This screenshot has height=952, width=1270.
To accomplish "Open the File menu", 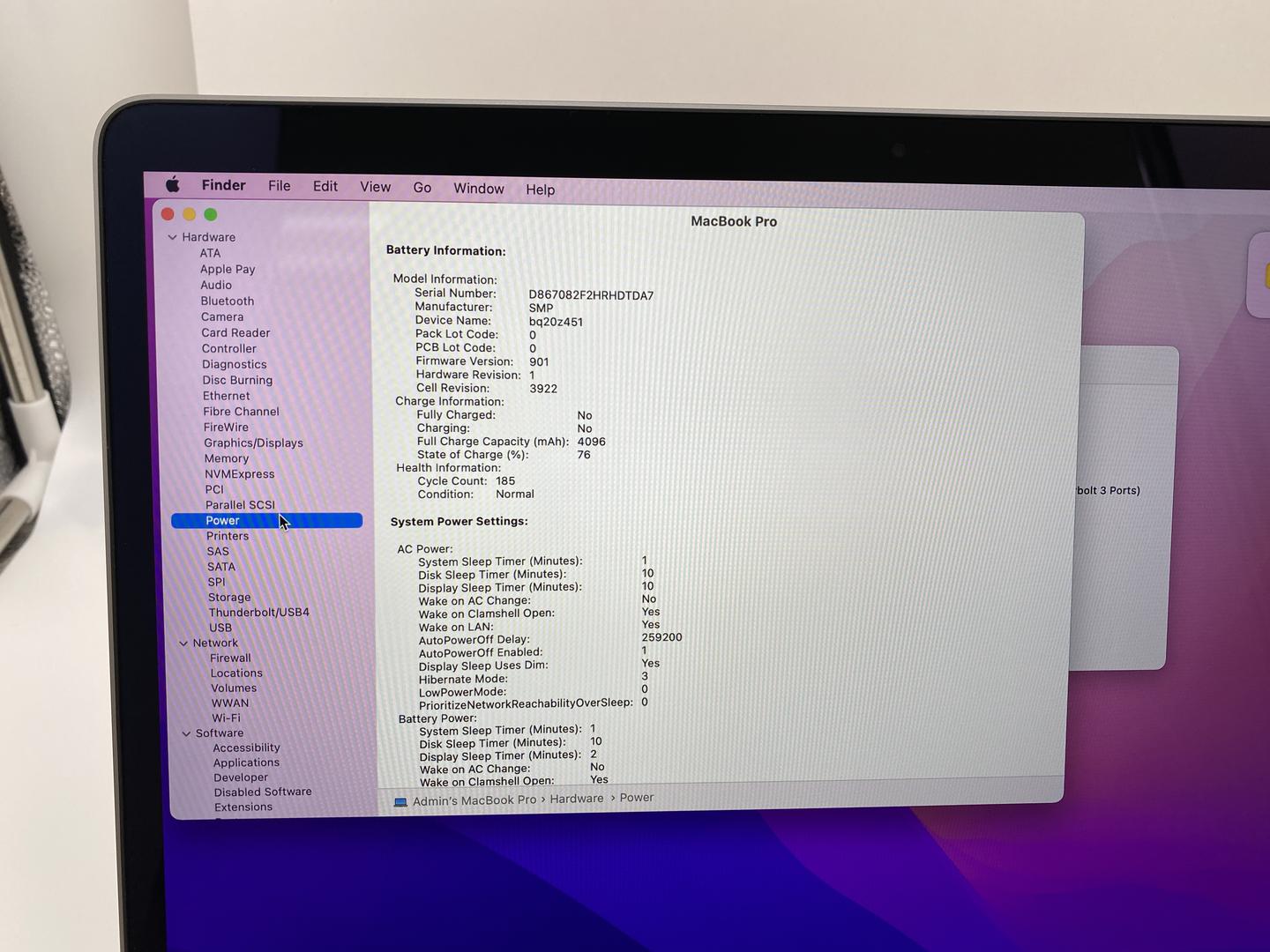I will (280, 186).
